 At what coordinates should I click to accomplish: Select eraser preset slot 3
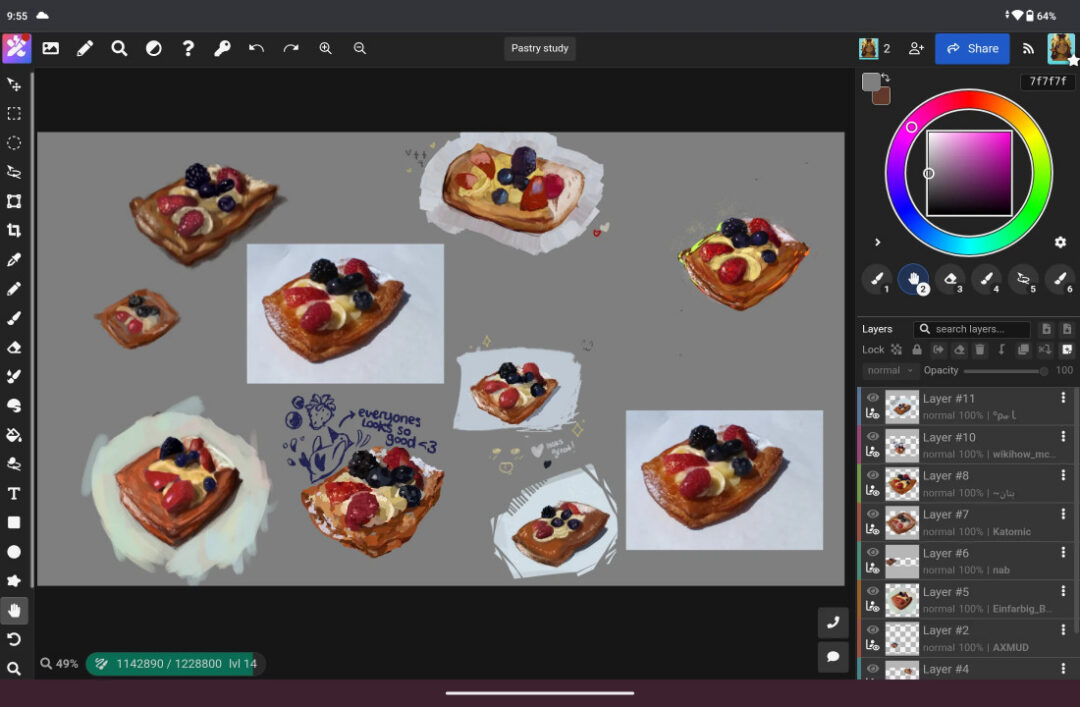951,279
